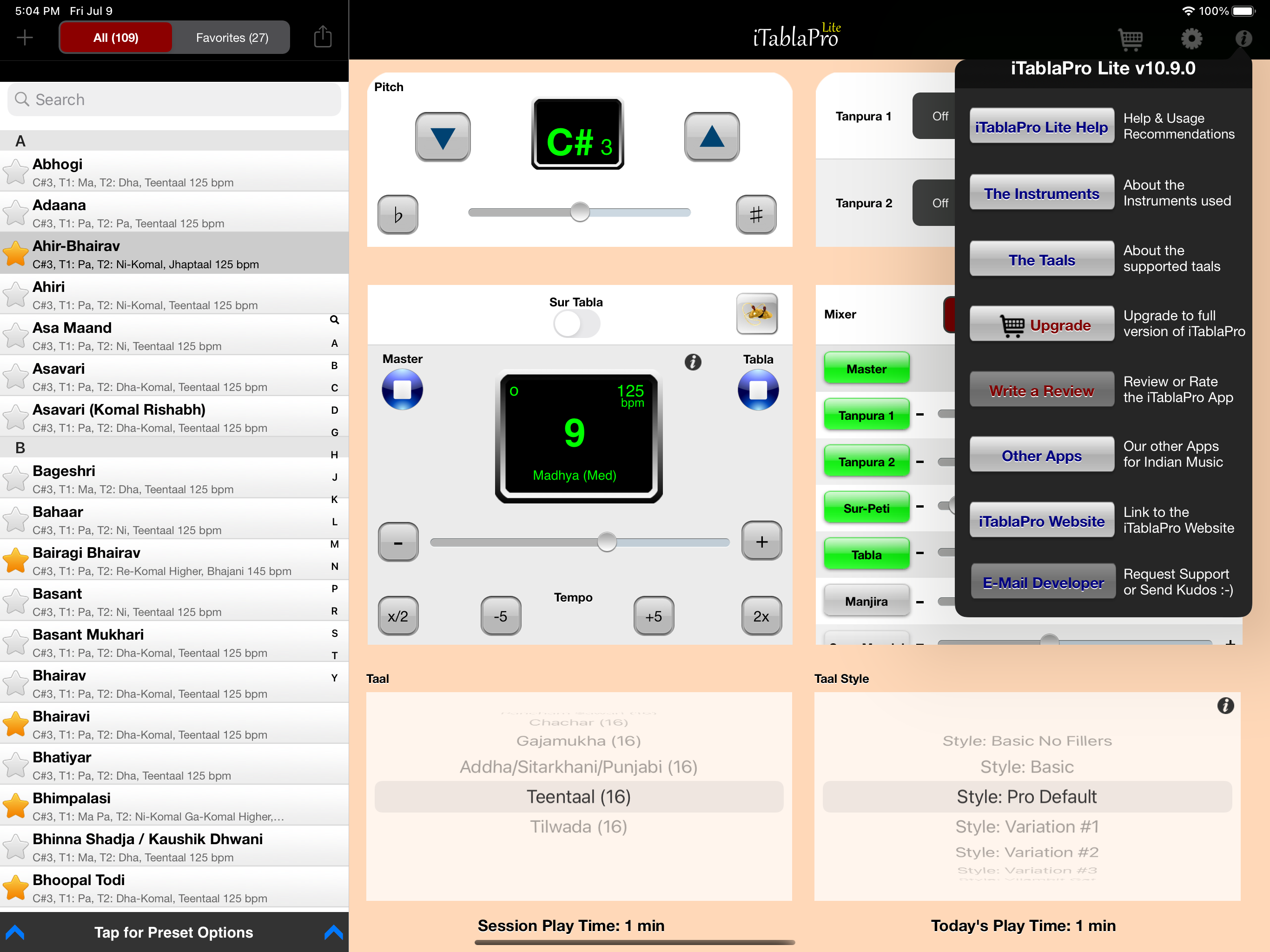
Task: Toggle the Sur Tabla switch
Action: coord(576,324)
